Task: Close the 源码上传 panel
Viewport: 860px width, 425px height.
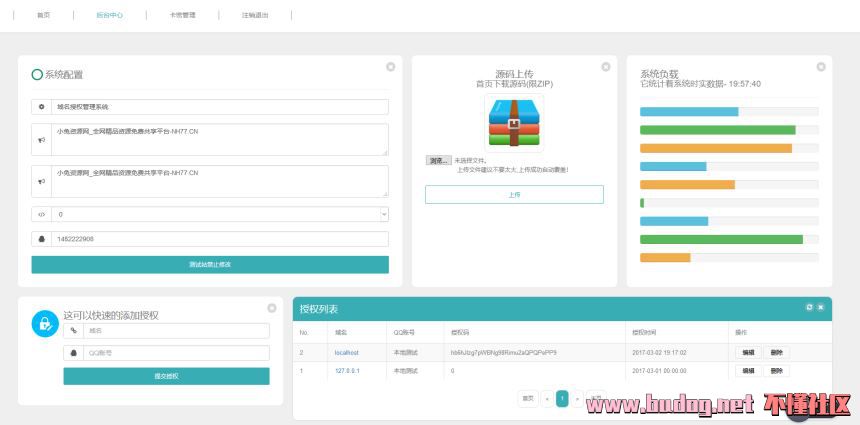Action: click(606, 67)
